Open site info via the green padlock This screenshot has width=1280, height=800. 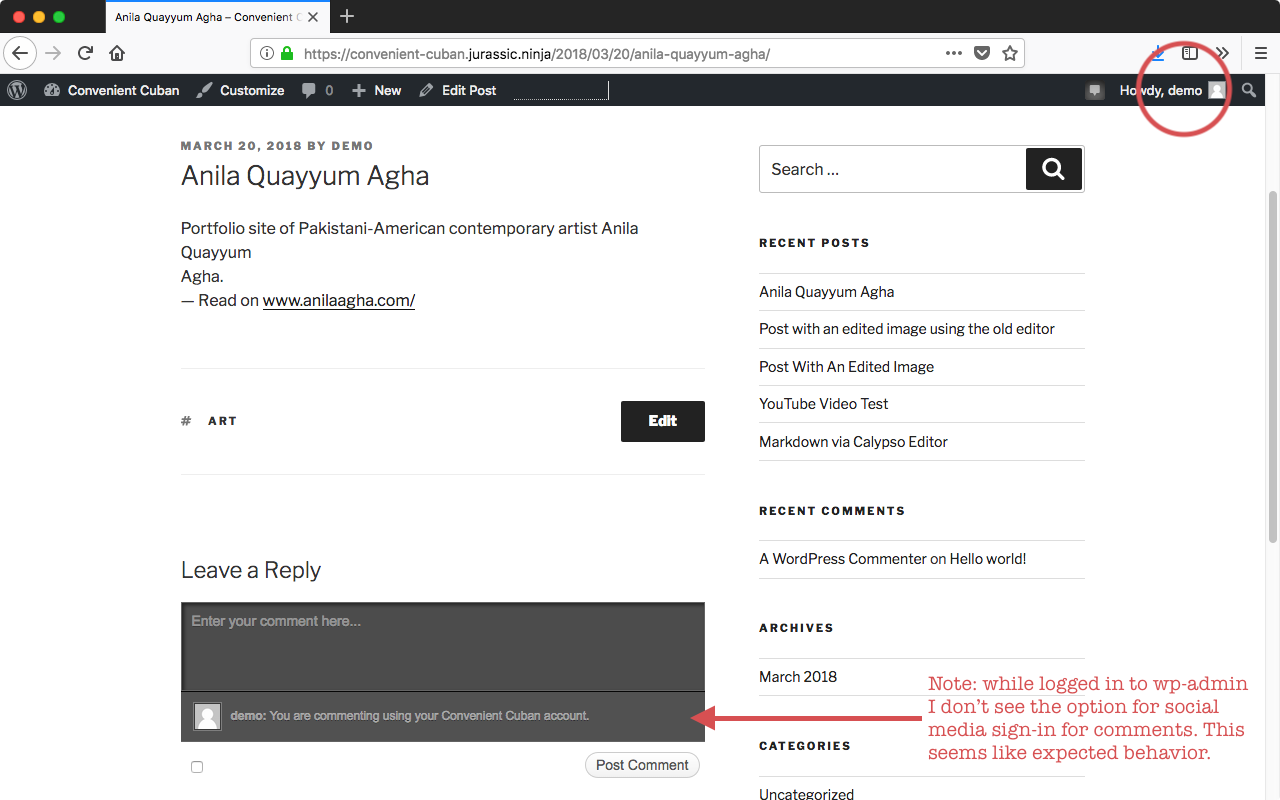(x=287, y=54)
